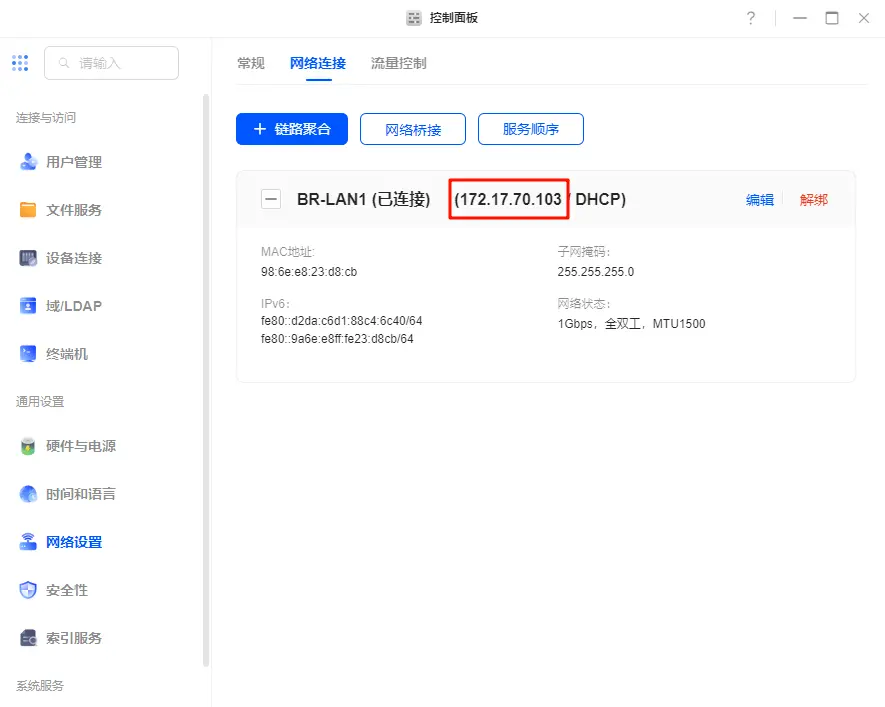
Task: Click the 链路聚合 button
Action: pos(292,129)
